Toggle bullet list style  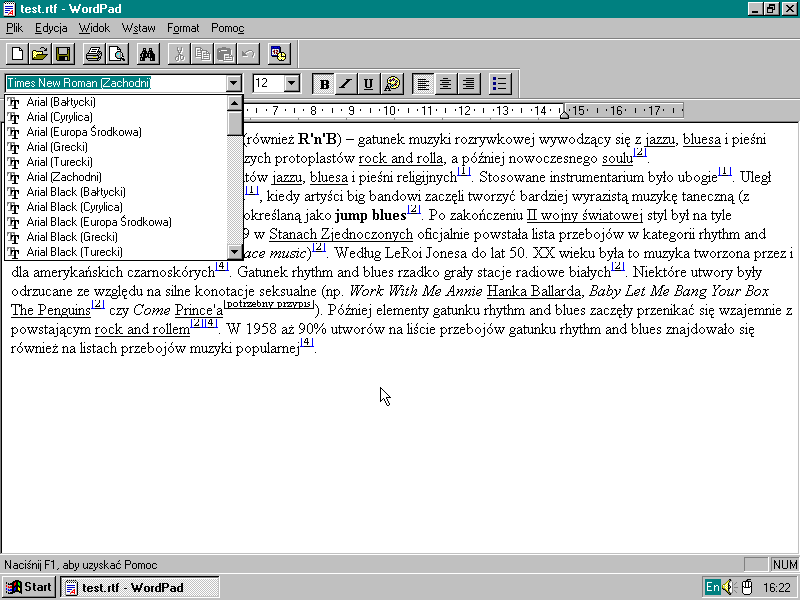pos(499,84)
